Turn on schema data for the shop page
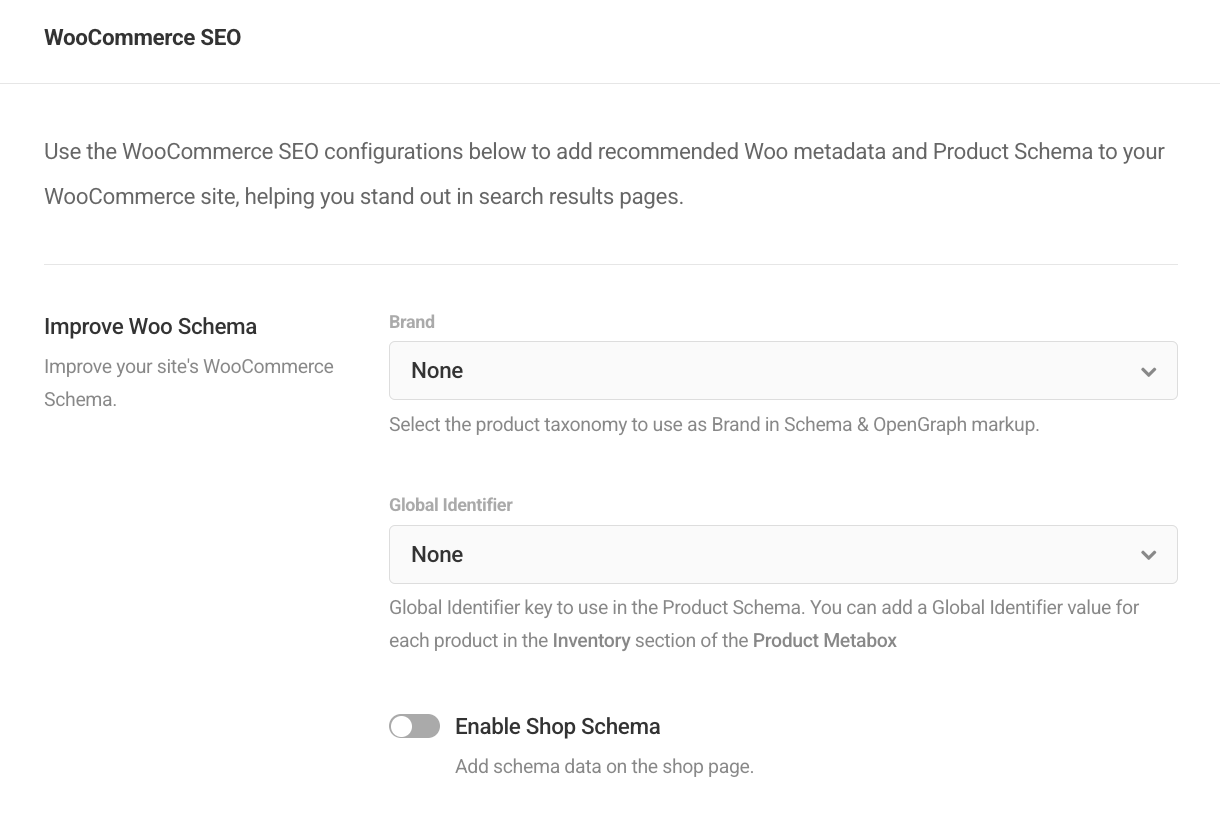This screenshot has height=819, width=1220. click(414, 726)
